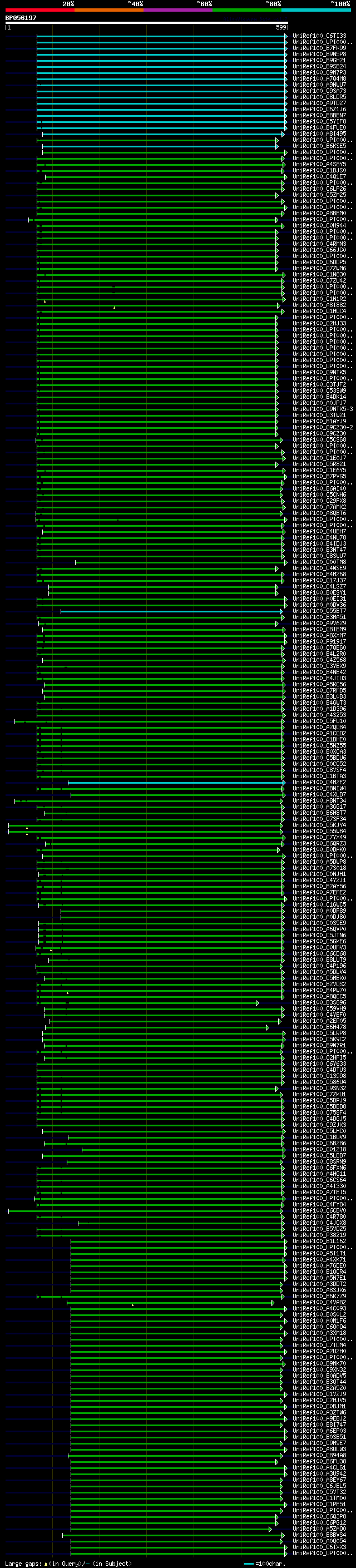Click the Large gaps legend text

68,1563
